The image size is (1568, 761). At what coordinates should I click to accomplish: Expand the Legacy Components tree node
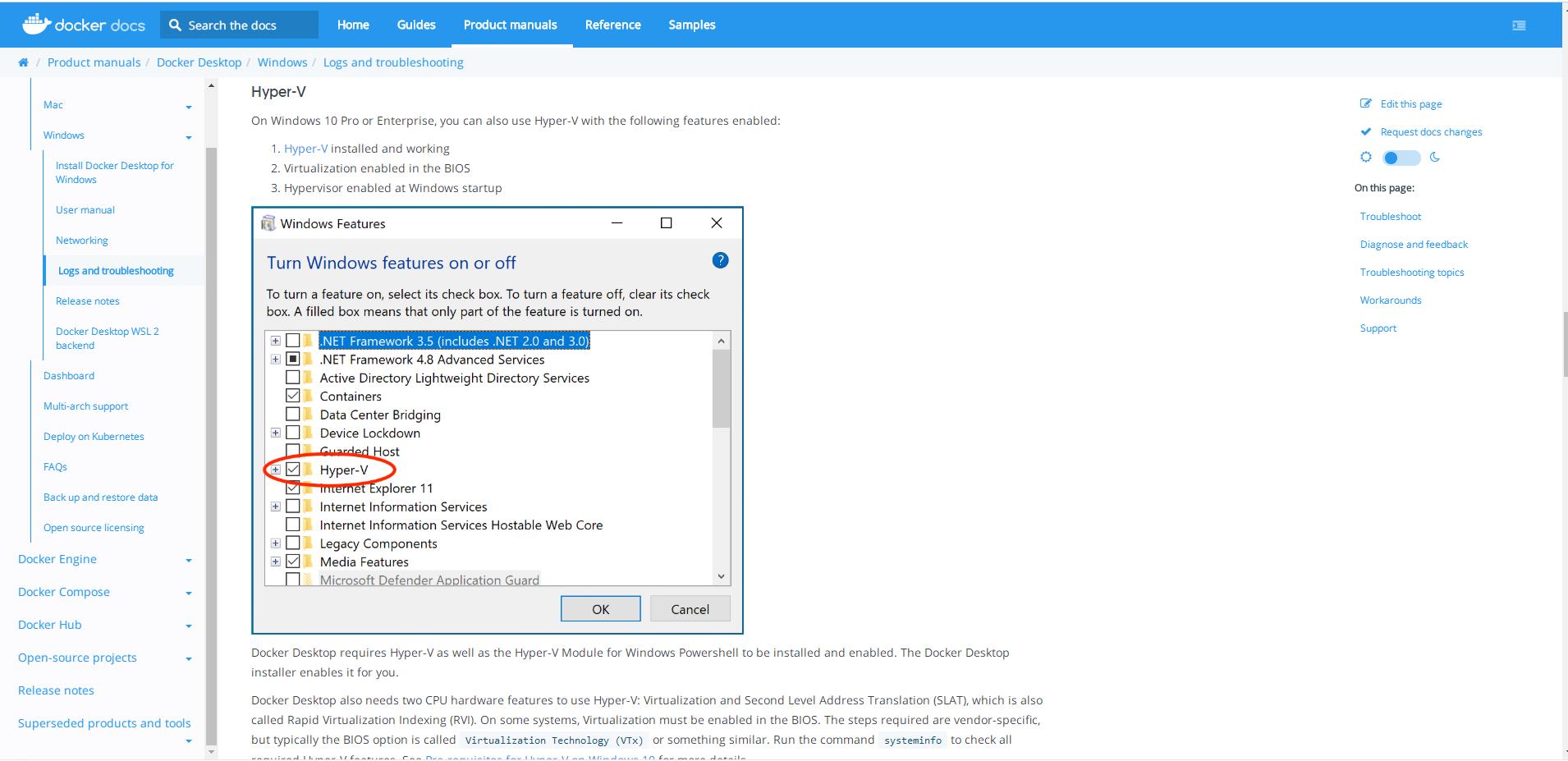[276, 543]
